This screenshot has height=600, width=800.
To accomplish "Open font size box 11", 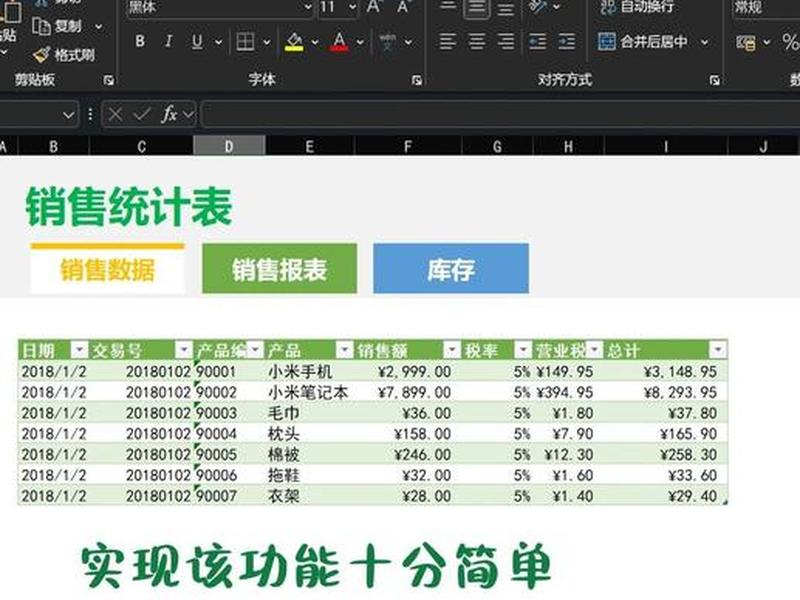I will (x=338, y=8).
